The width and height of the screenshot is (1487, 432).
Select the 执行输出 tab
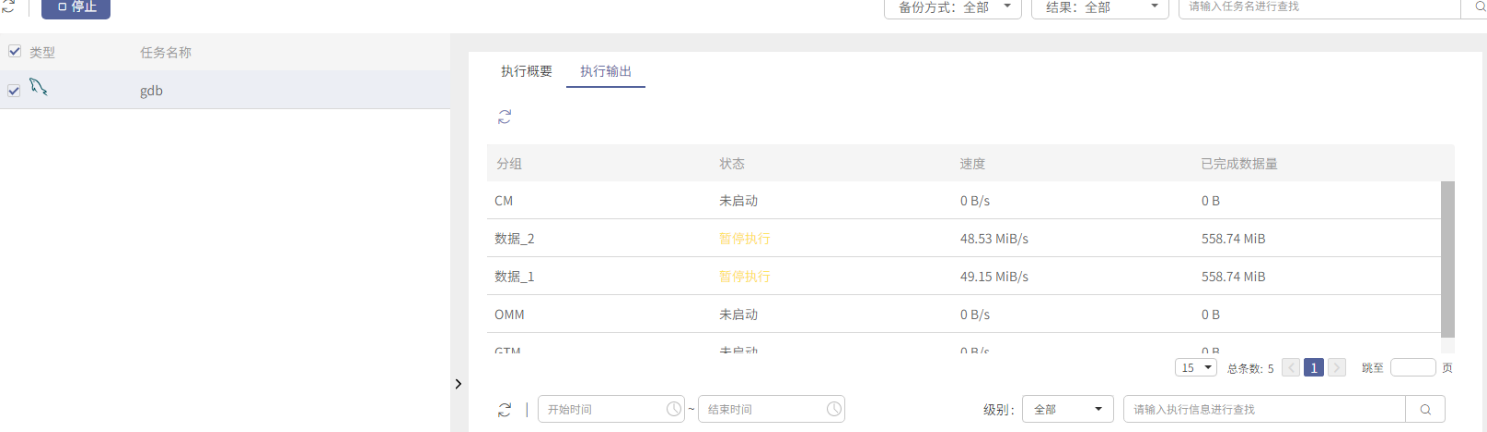(x=606, y=72)
